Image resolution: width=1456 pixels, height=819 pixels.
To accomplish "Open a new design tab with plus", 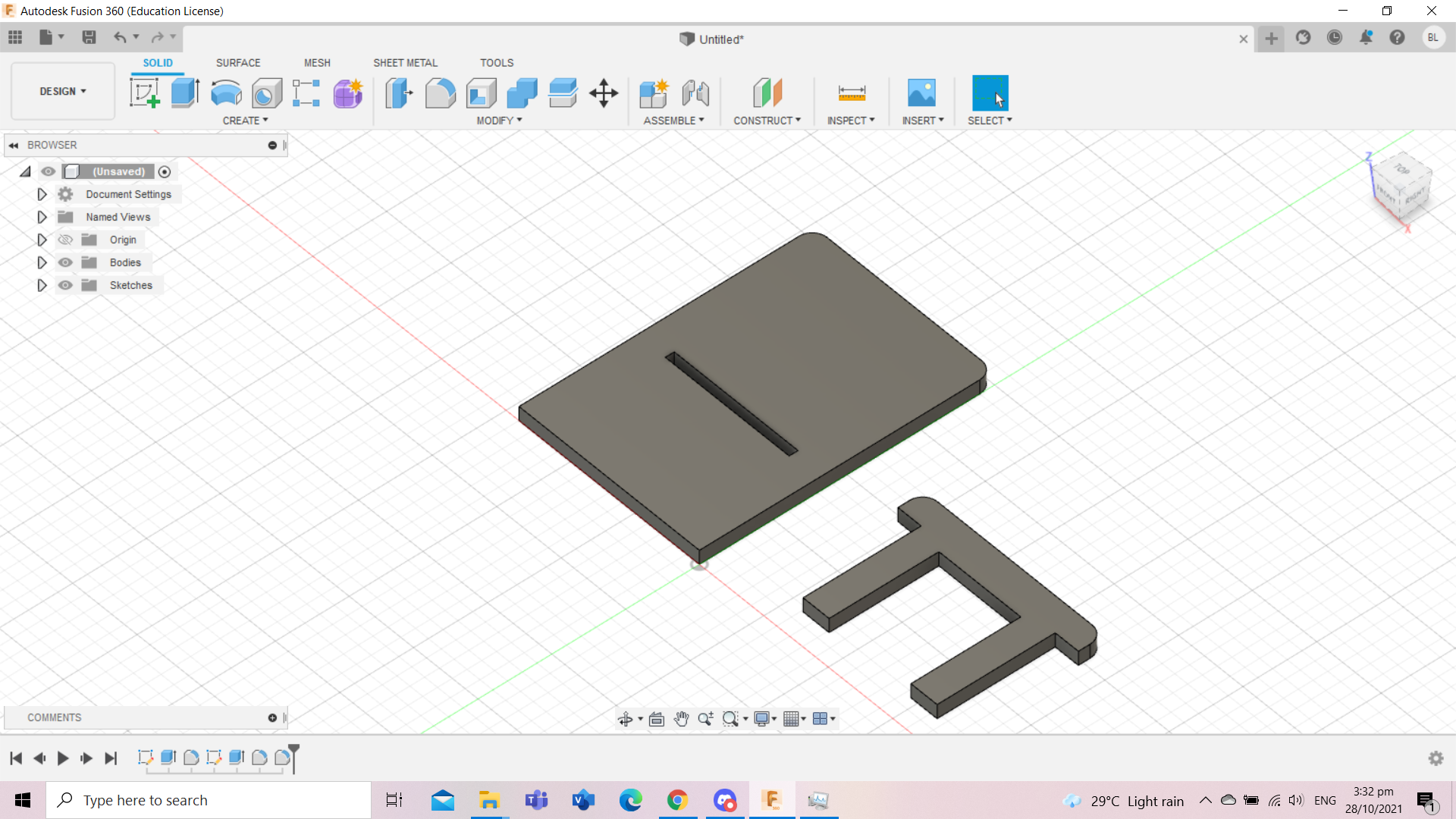I will [1271, 39].
